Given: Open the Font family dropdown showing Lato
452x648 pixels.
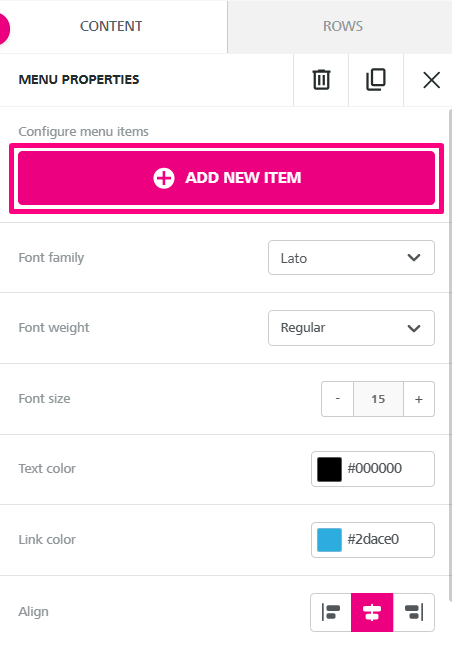Looking at the screenshot, I should click(x=351, y=257).
